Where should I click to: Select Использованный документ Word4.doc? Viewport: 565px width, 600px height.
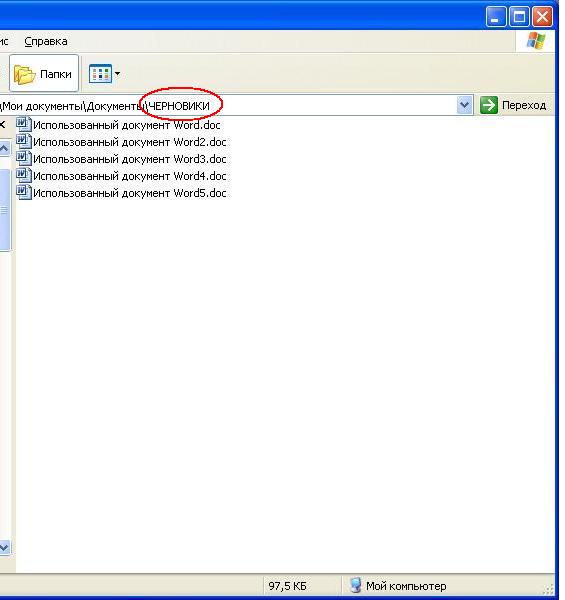121,176
